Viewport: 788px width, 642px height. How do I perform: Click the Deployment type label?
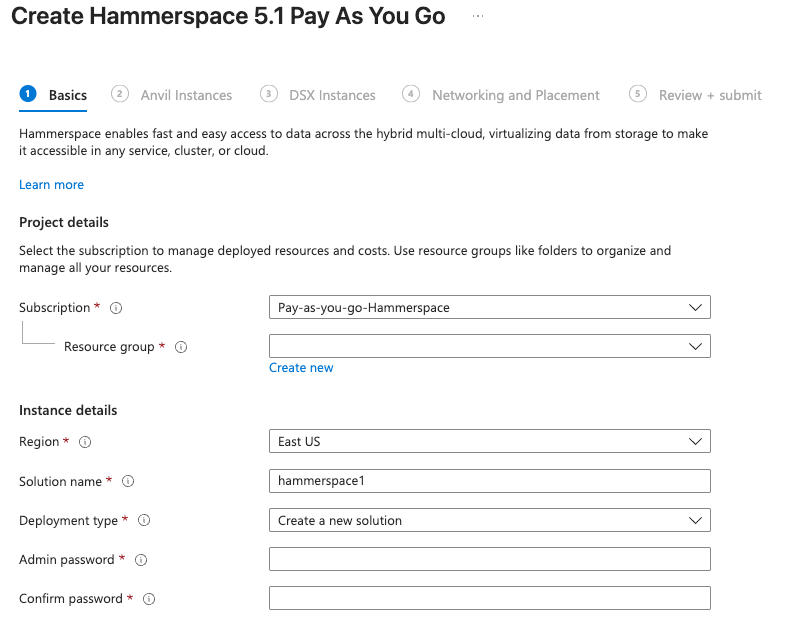click(68, 520)
